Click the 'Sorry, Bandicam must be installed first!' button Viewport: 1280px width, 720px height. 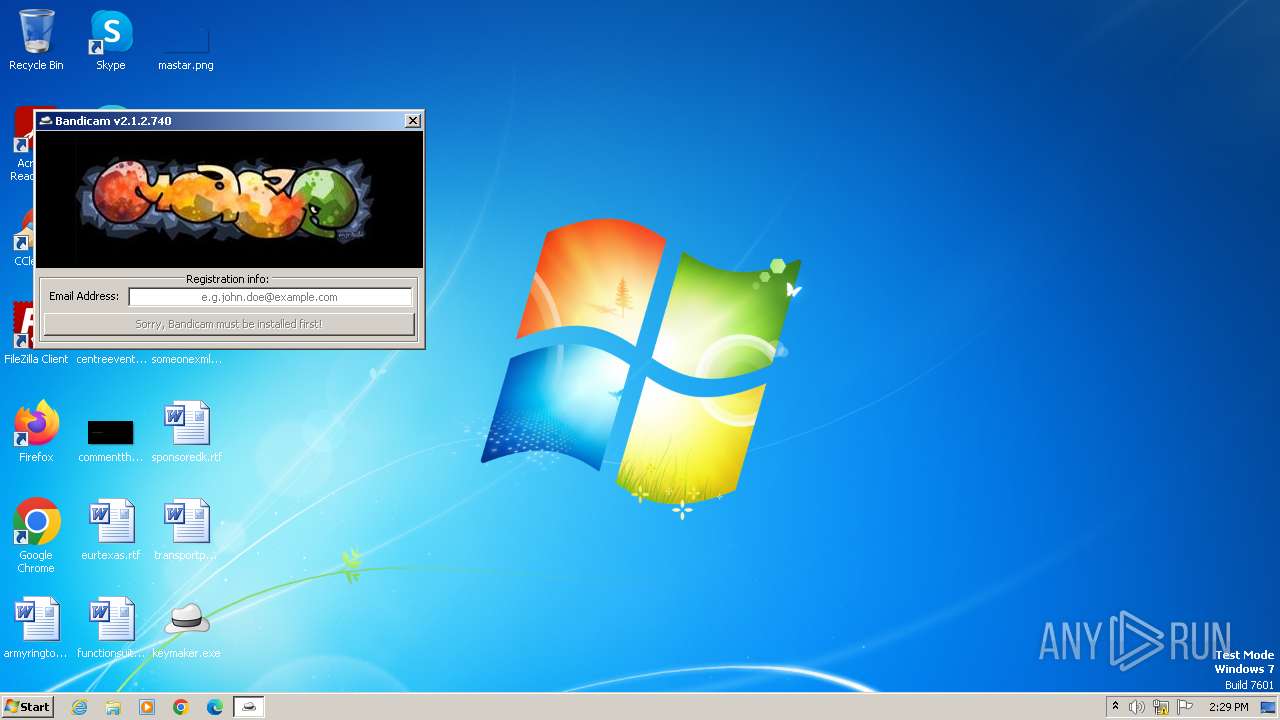click(229, 324)
